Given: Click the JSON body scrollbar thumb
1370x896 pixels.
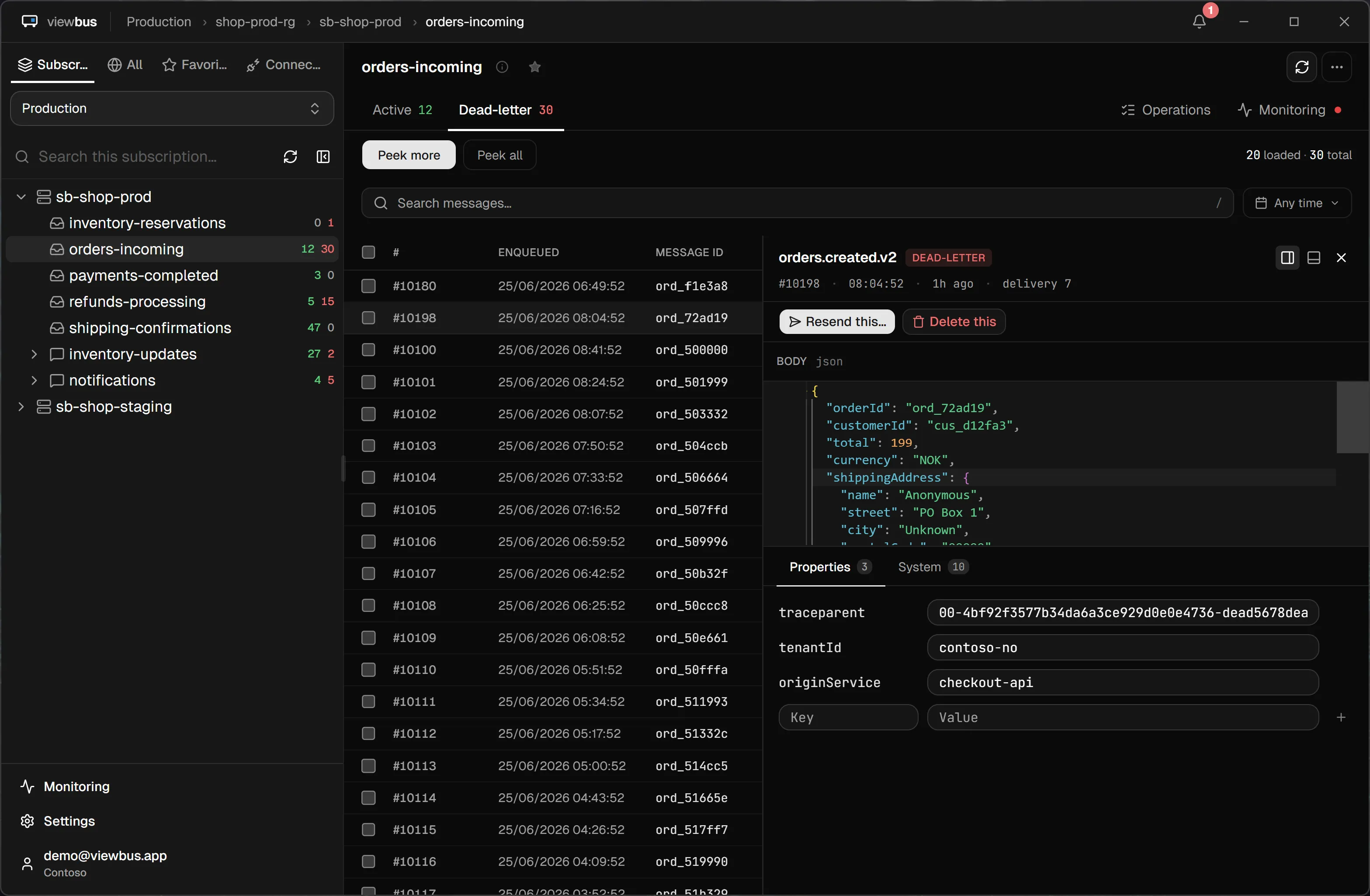Looking at the screenshot, I should tap(1352, 417).
